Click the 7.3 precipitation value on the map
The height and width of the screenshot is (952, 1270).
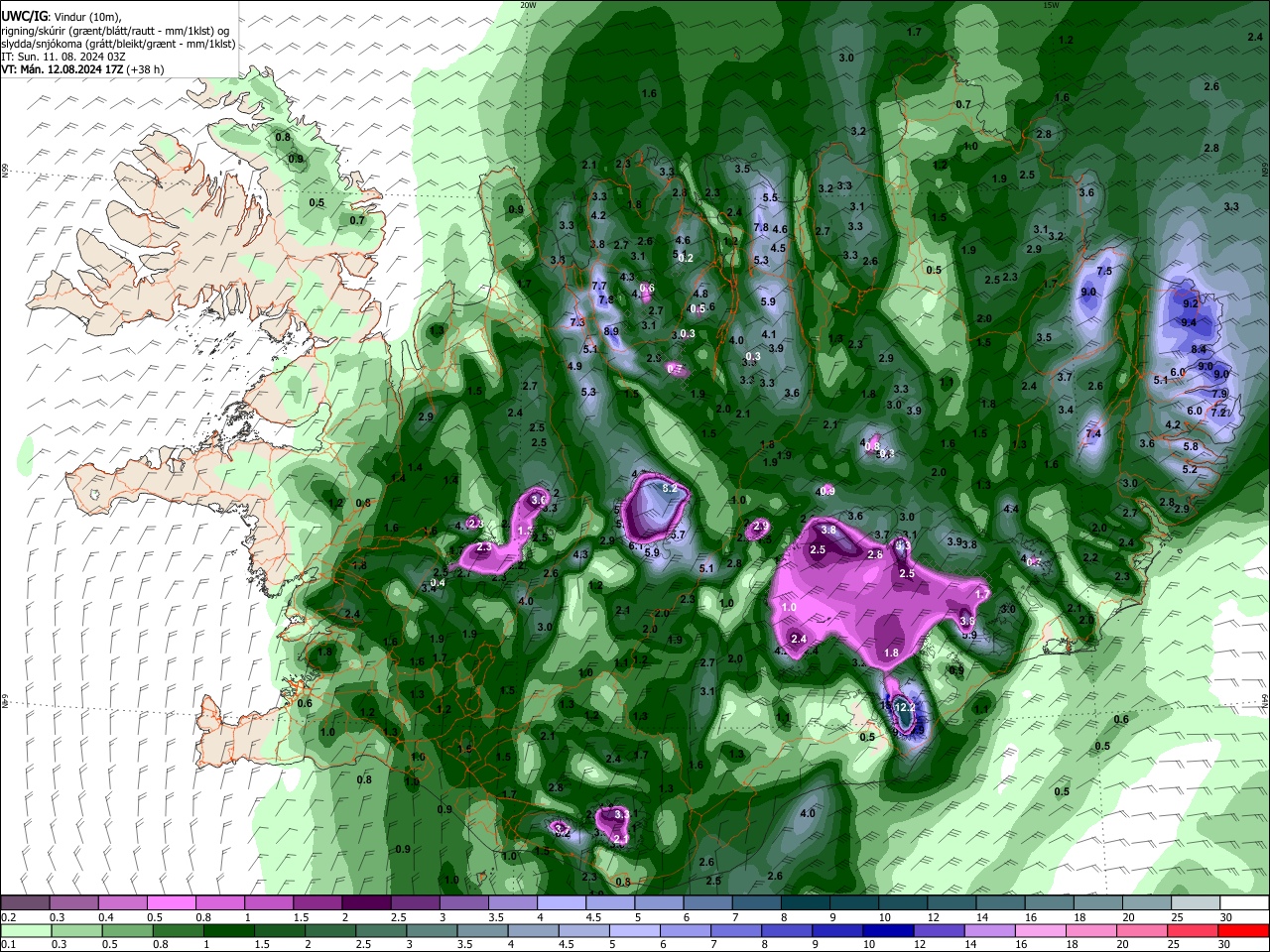point(577,322)
